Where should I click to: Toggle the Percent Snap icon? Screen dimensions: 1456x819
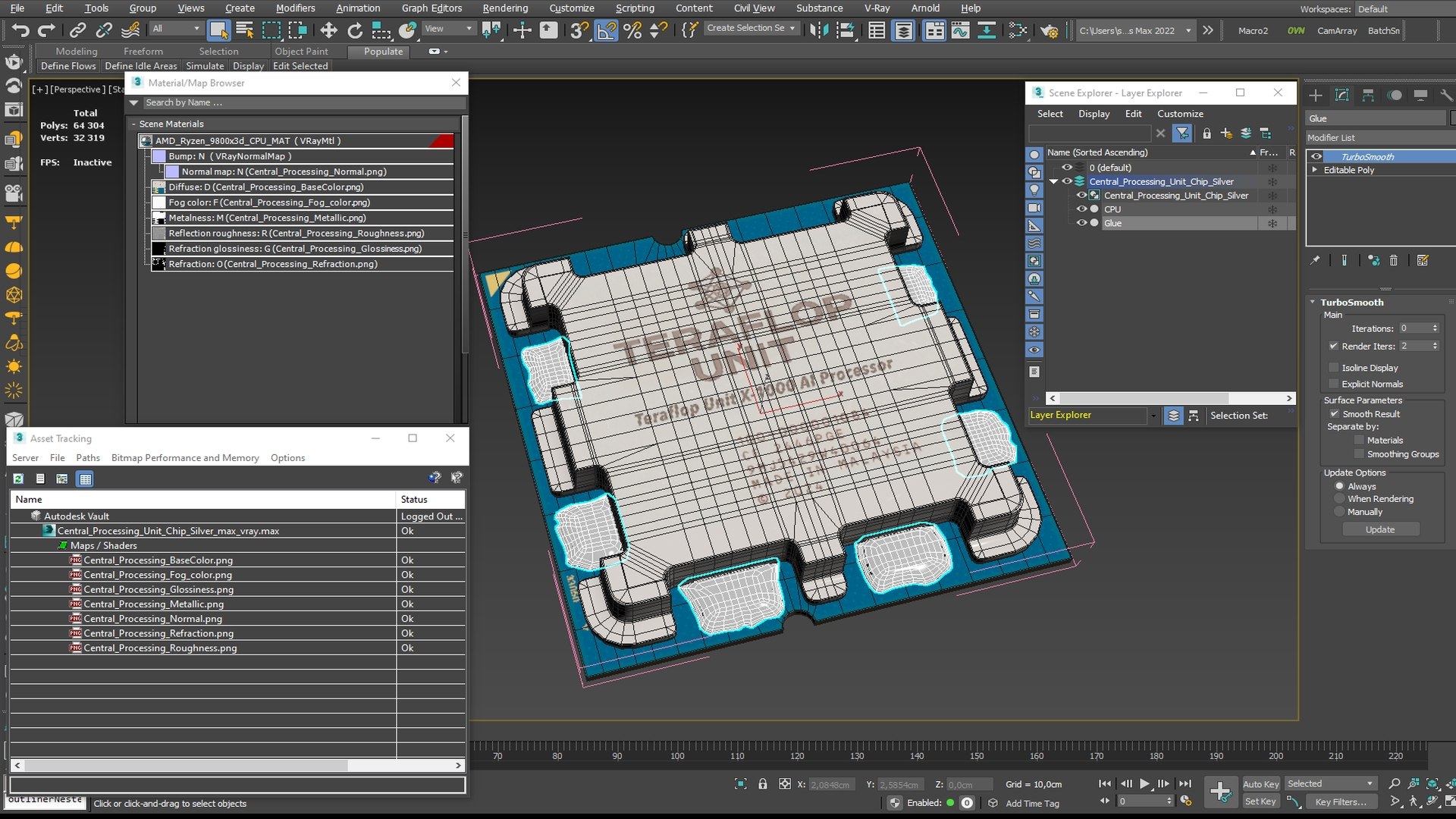[632, 30]
